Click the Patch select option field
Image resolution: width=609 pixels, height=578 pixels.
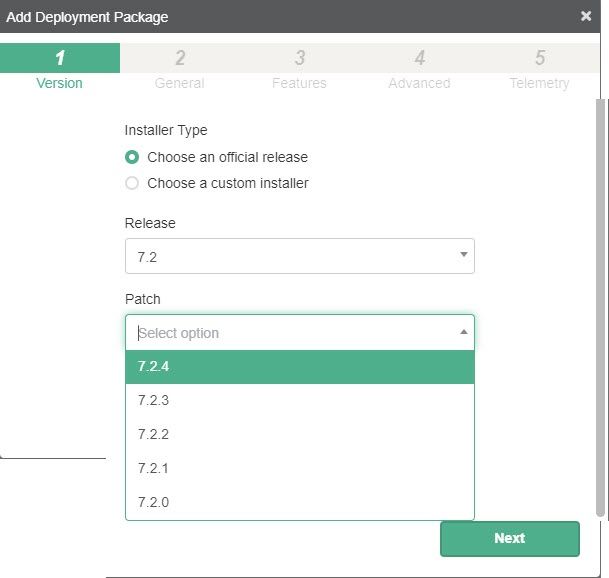coord(290,333)
